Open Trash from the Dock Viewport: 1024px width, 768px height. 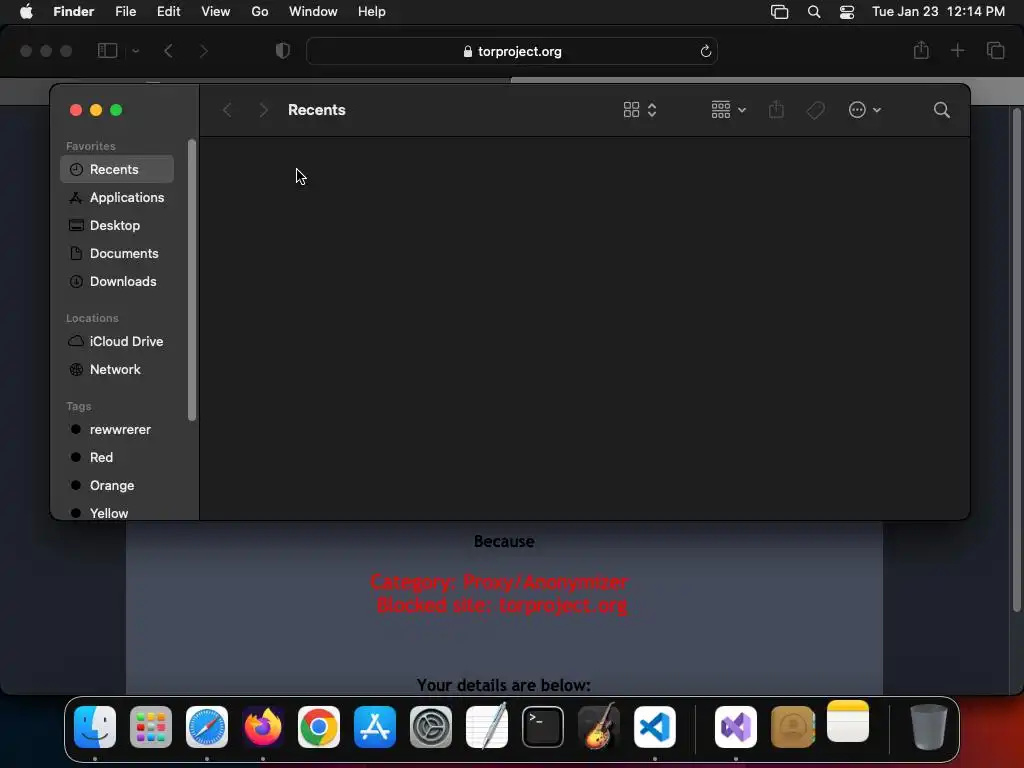pos(929,727)
